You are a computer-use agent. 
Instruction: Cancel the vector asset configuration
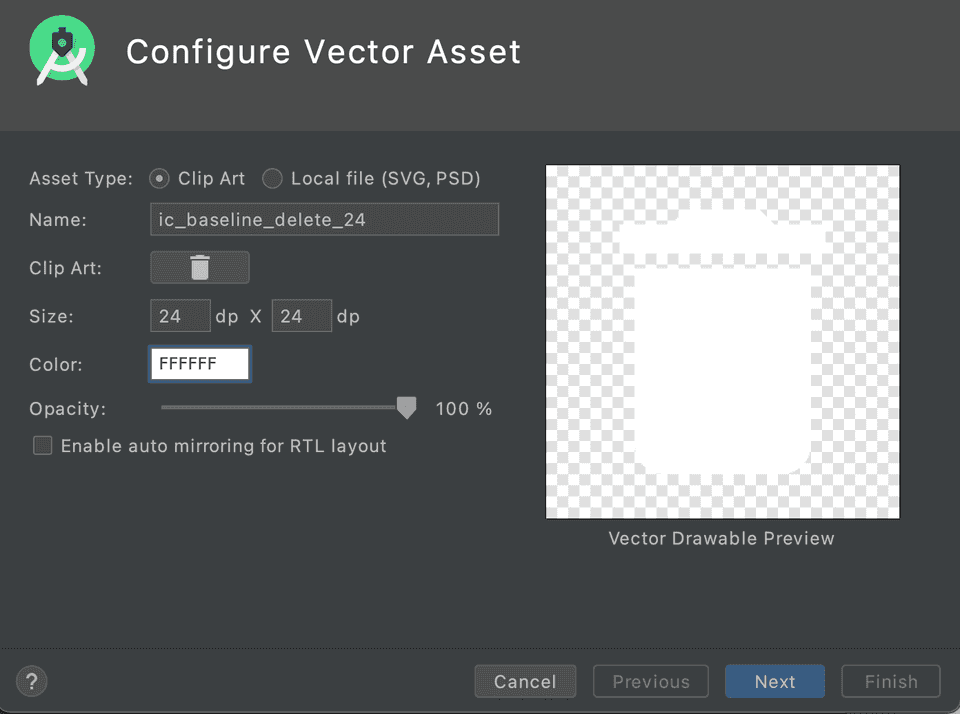tap(525, 681)
